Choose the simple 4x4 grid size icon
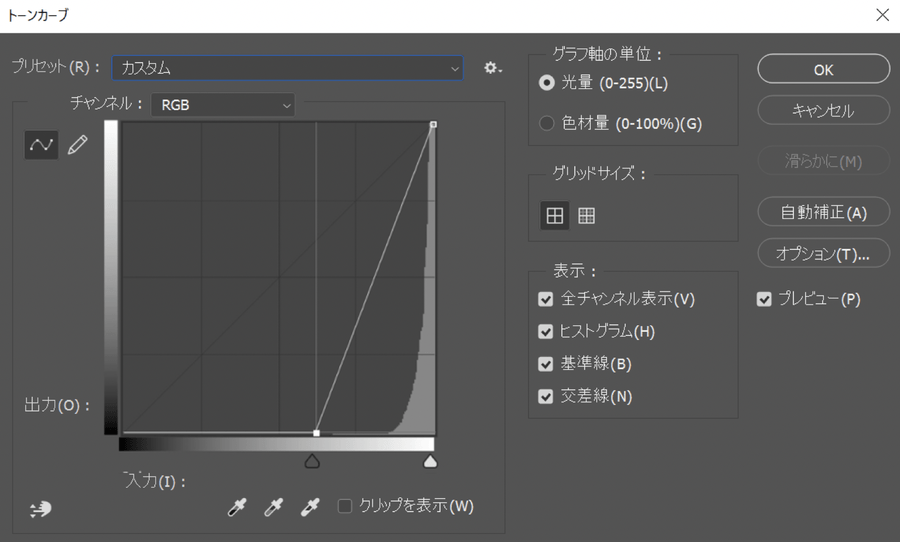The image size is (900, 542). [x=554, y=215]
